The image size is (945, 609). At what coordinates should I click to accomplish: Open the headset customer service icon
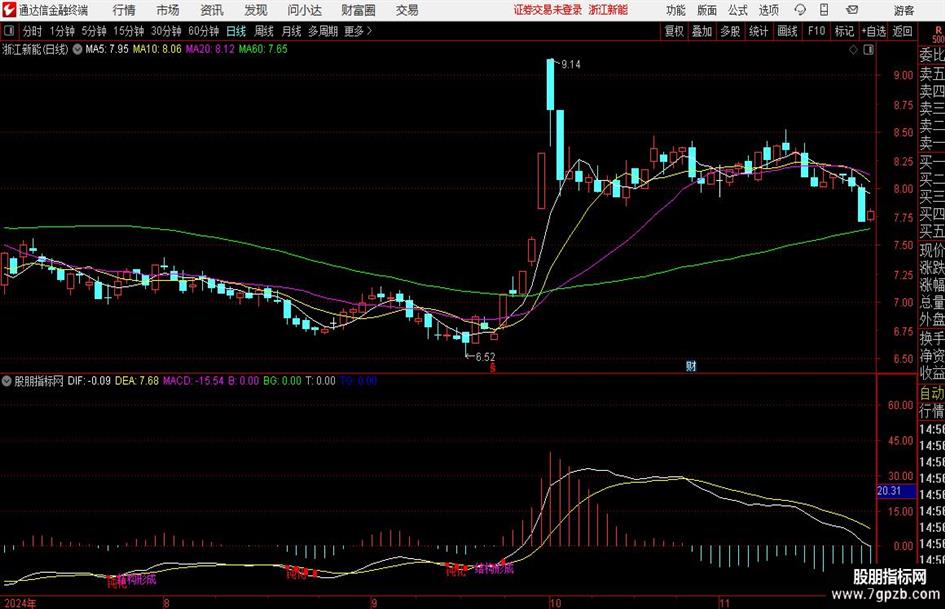800,10
